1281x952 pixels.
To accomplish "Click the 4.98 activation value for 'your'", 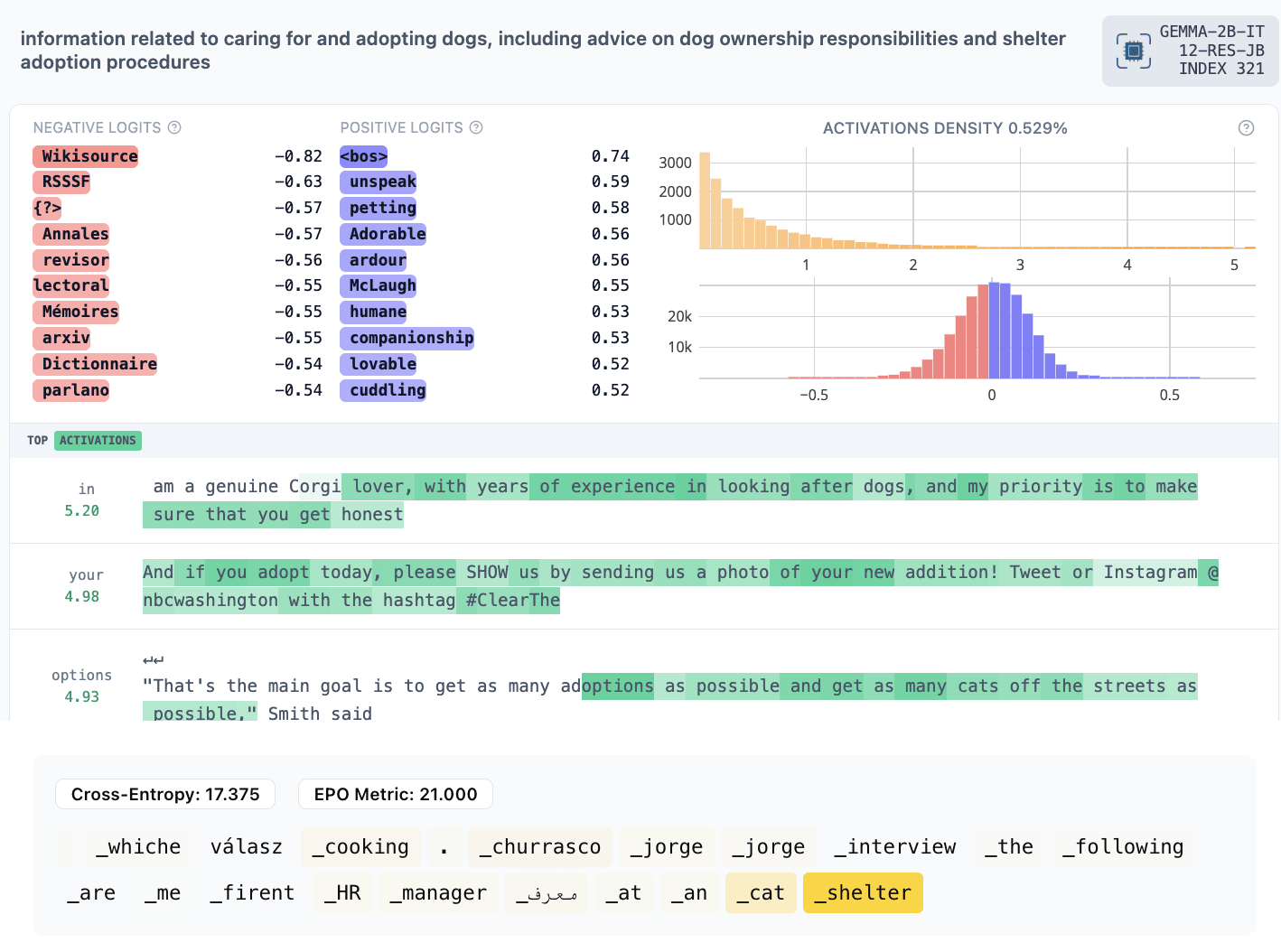I will pos(81,596).
